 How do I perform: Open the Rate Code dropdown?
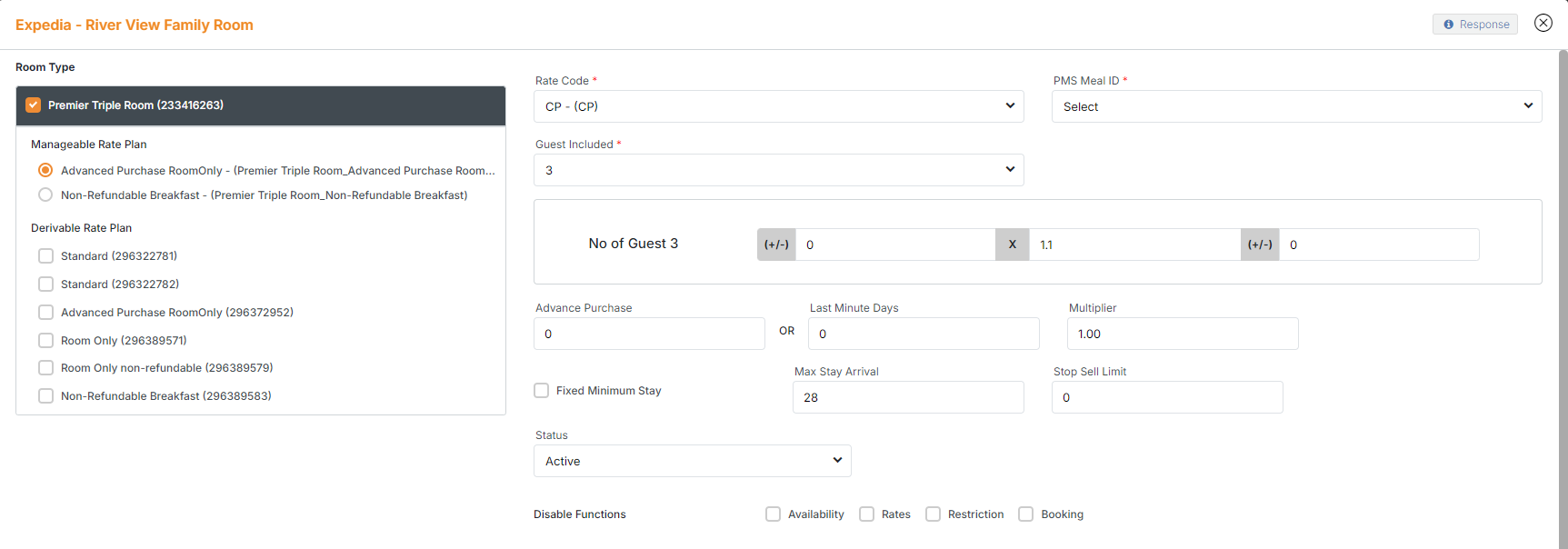click(x=778, y=106)
